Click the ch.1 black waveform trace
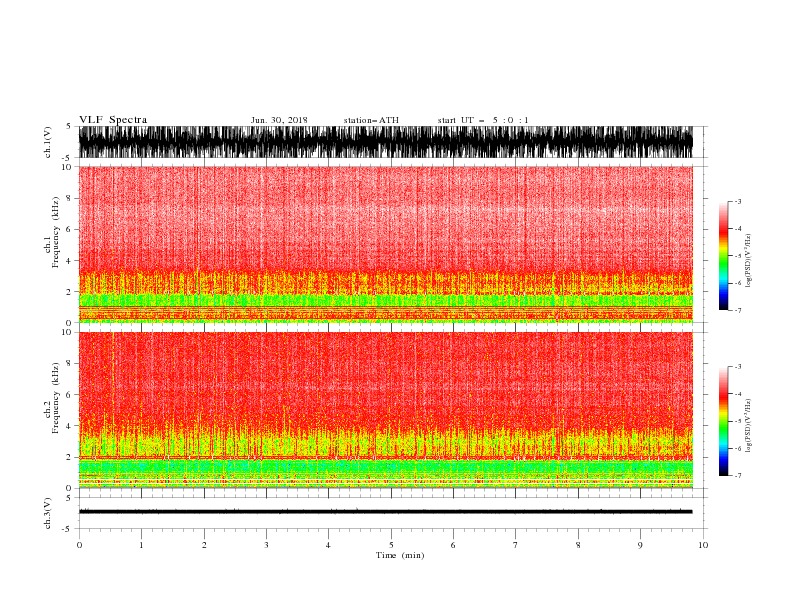The height and width of the screenshot is (612, 792). (x=385, y=142)
